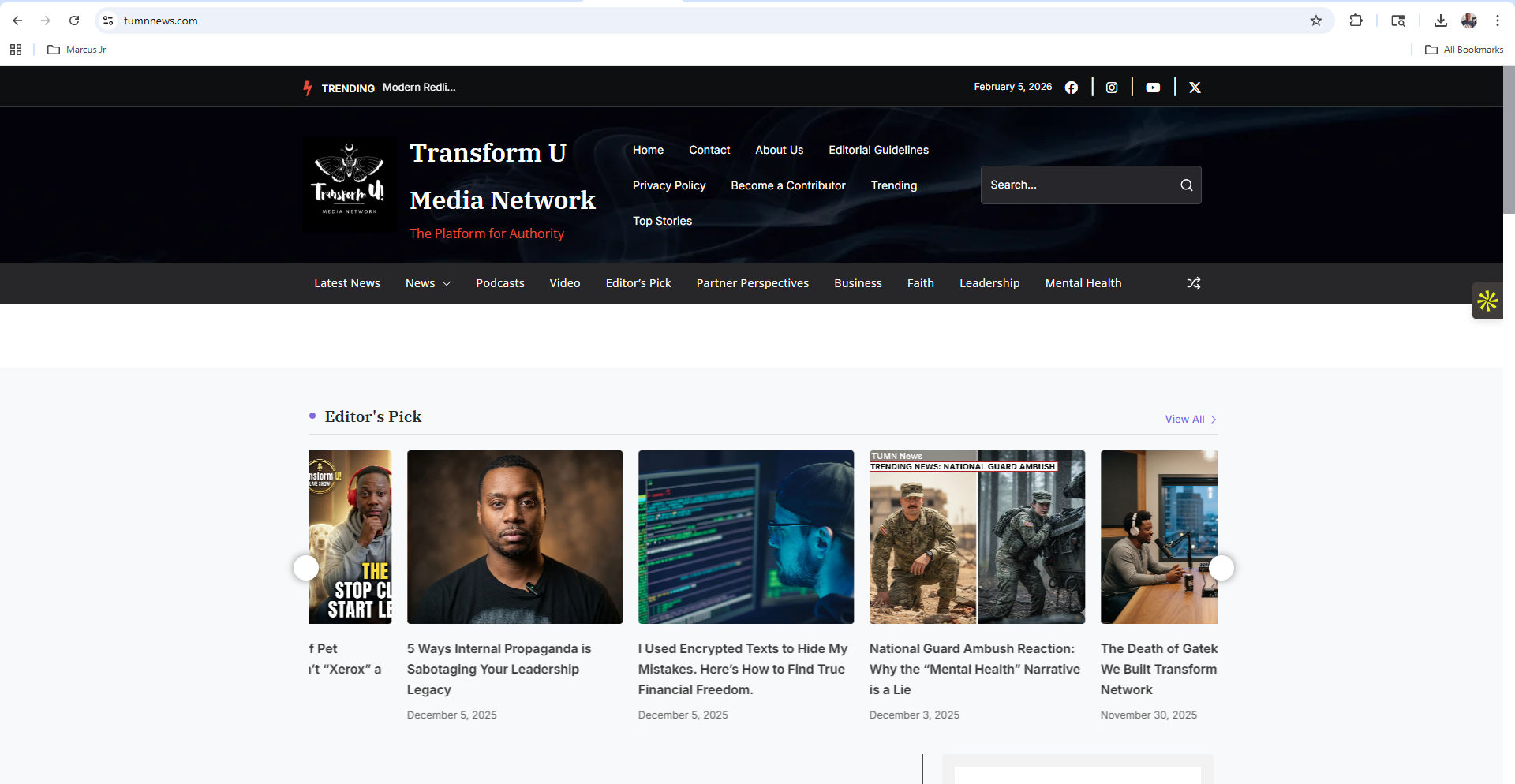Open the Instagram social icon
This screenshot has width=1515, height=784.
[1112, 88]
